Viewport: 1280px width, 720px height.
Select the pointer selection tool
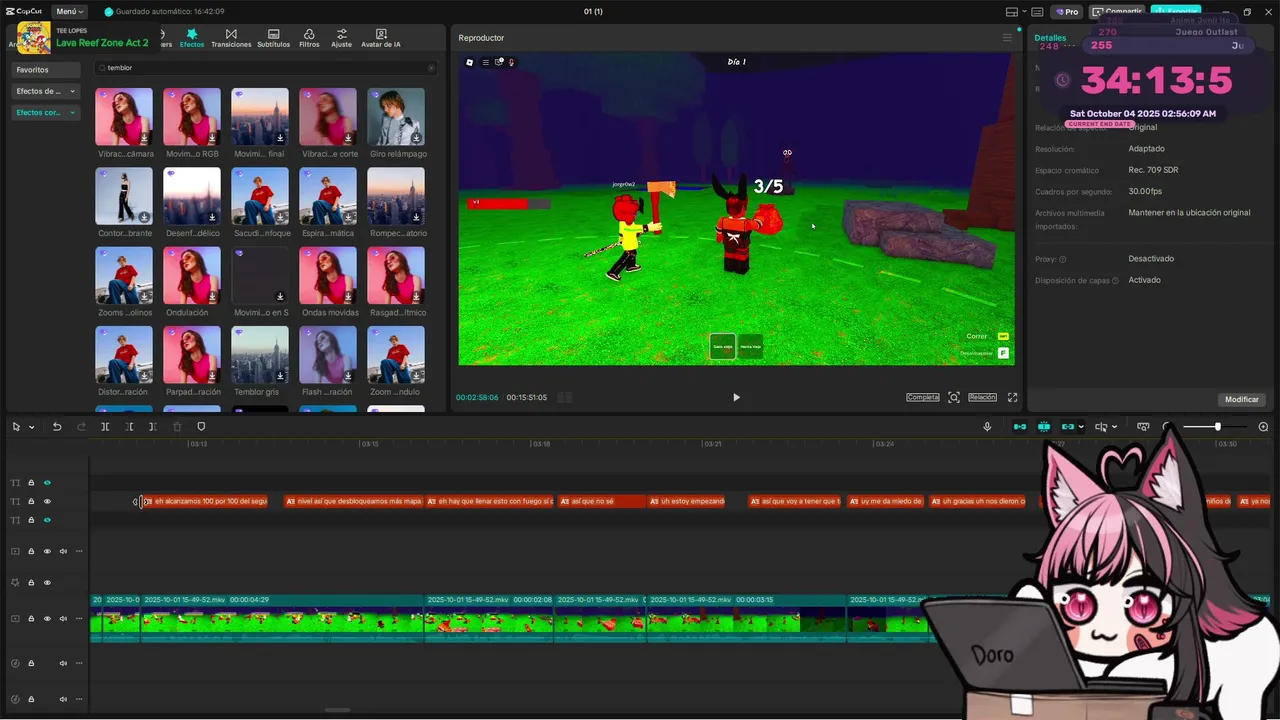click(16, 427)
